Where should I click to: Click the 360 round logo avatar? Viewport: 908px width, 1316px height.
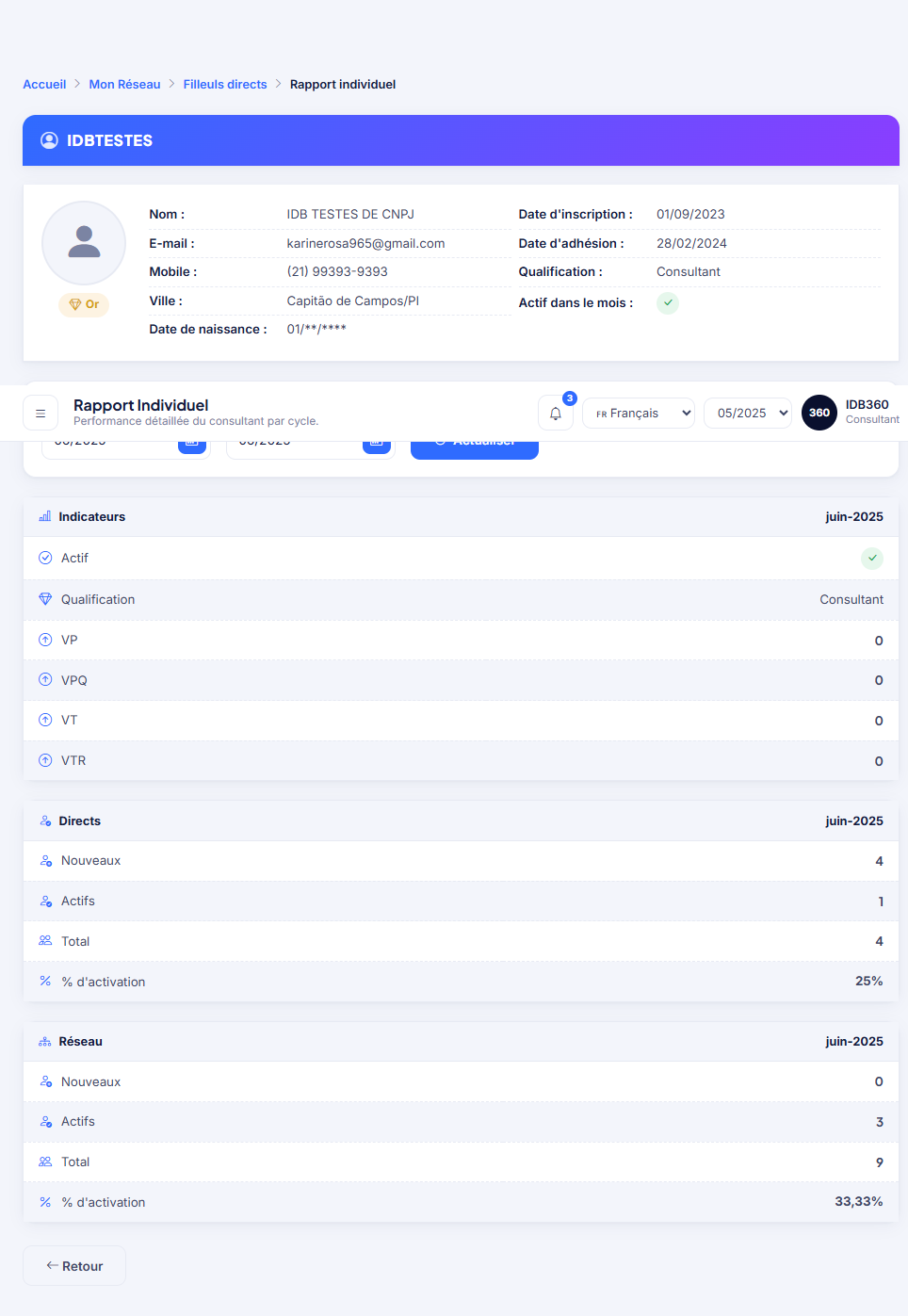coord(819,413)
